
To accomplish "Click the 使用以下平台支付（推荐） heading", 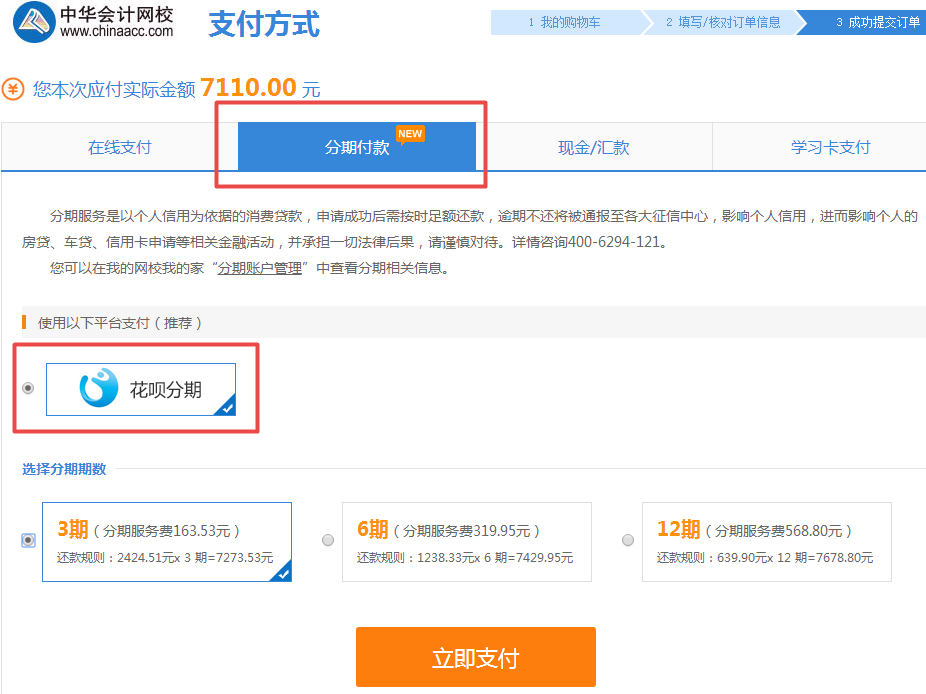I will coord(120,323).
